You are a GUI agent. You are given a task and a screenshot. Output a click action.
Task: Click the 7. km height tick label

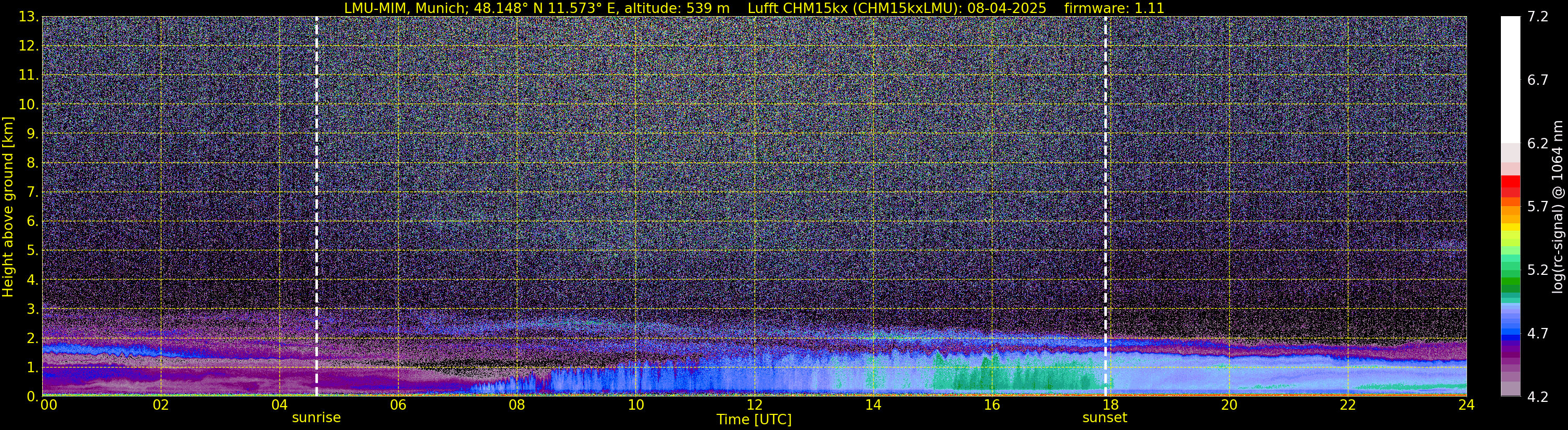point(33,192)
